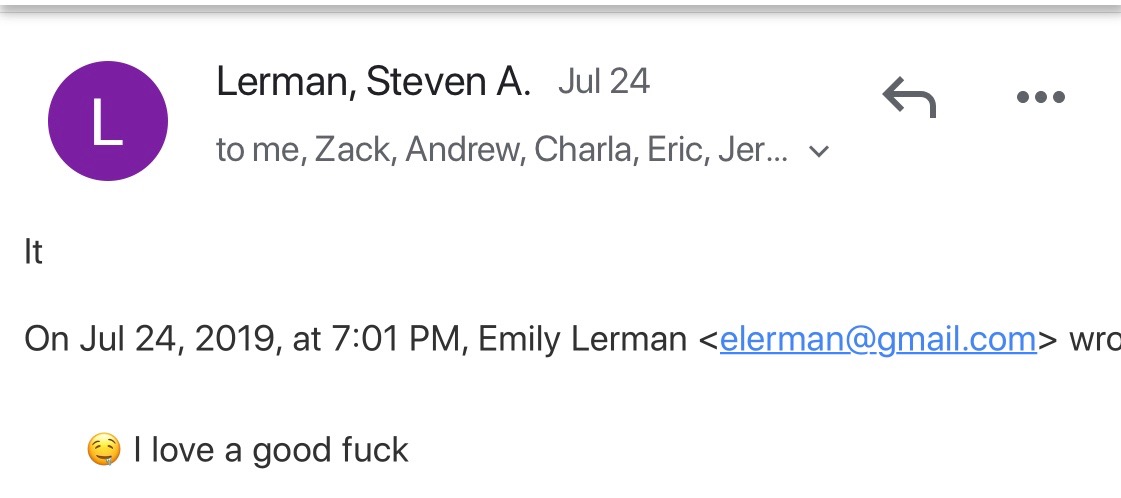The image size is (1121, 498).
Task: Click sender name Lerman, Steven A.
Action: [373, 82]
